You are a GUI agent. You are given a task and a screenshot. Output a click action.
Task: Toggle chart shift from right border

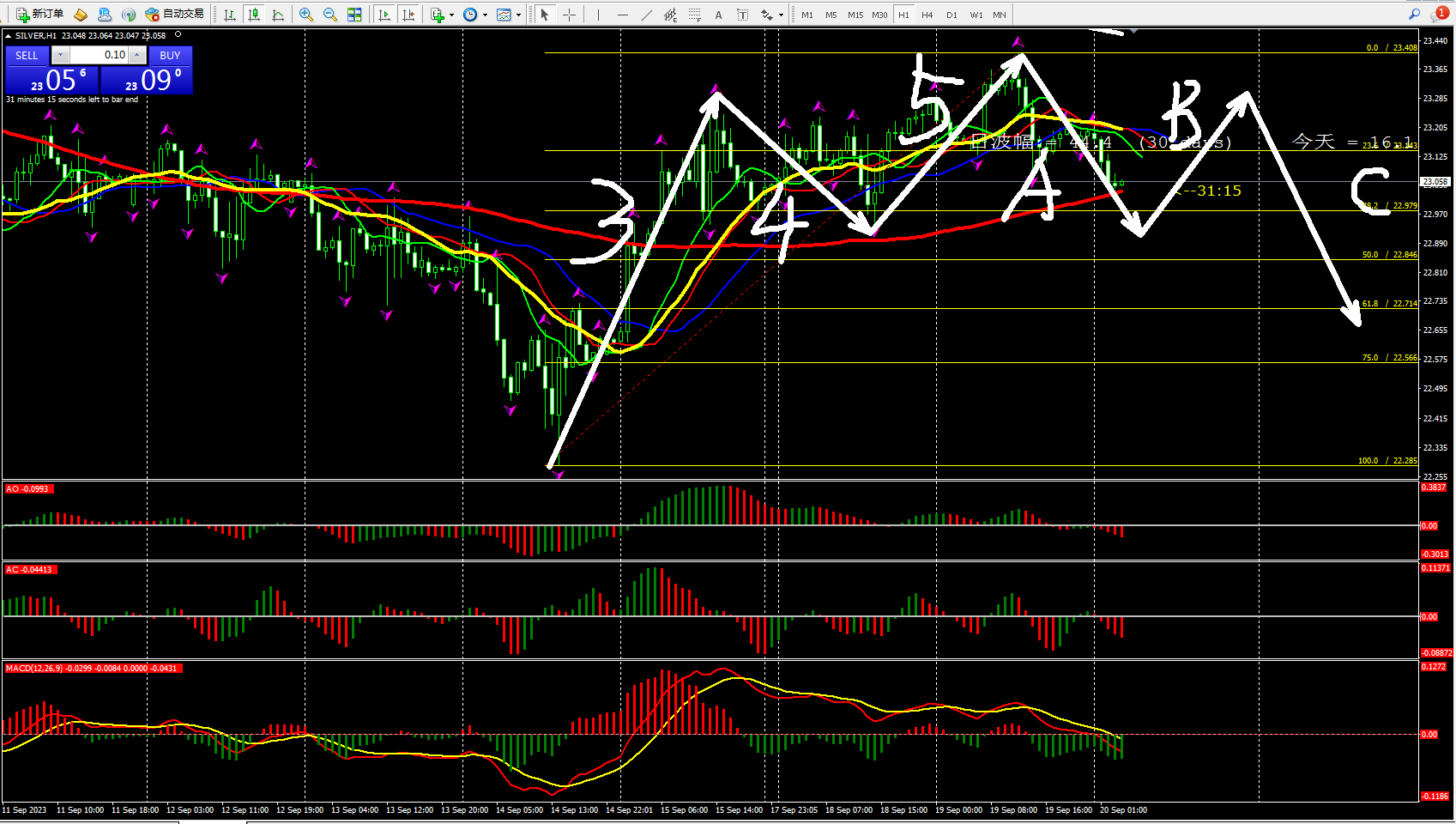pos(408,15)
